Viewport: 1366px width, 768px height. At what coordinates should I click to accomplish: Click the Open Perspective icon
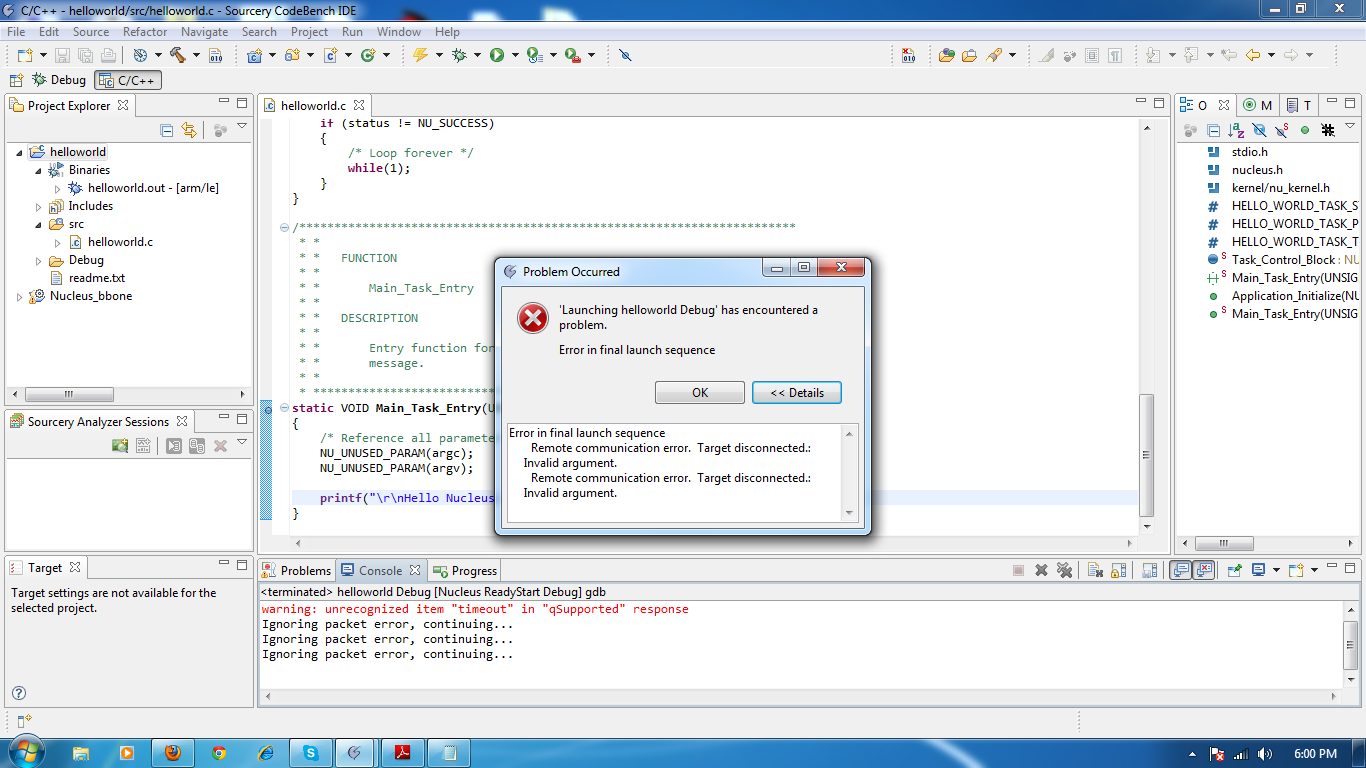[16, 80]
